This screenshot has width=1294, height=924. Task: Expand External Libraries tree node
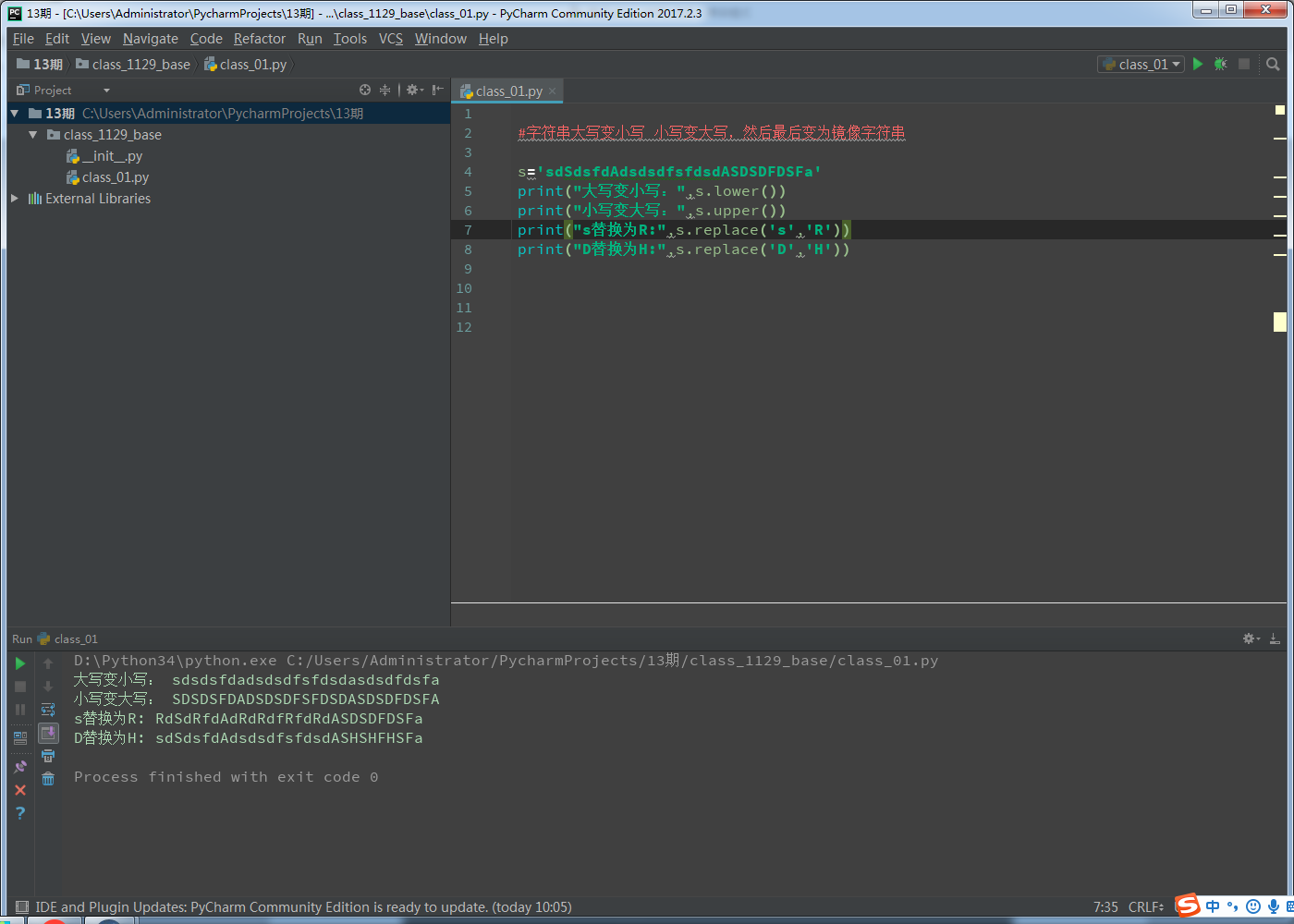pos(15,199)
